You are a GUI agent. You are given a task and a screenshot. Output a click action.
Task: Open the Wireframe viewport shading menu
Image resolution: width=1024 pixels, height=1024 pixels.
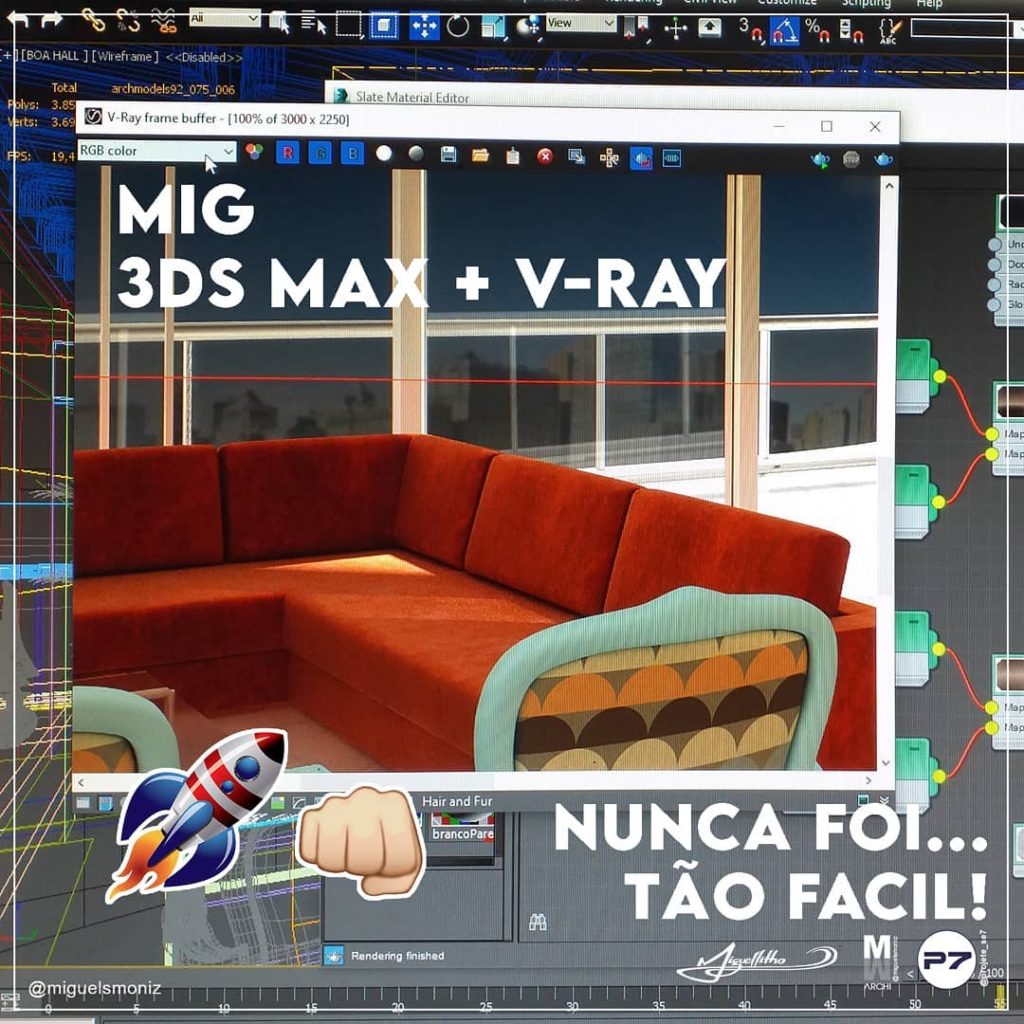click(x=125, y=57)
